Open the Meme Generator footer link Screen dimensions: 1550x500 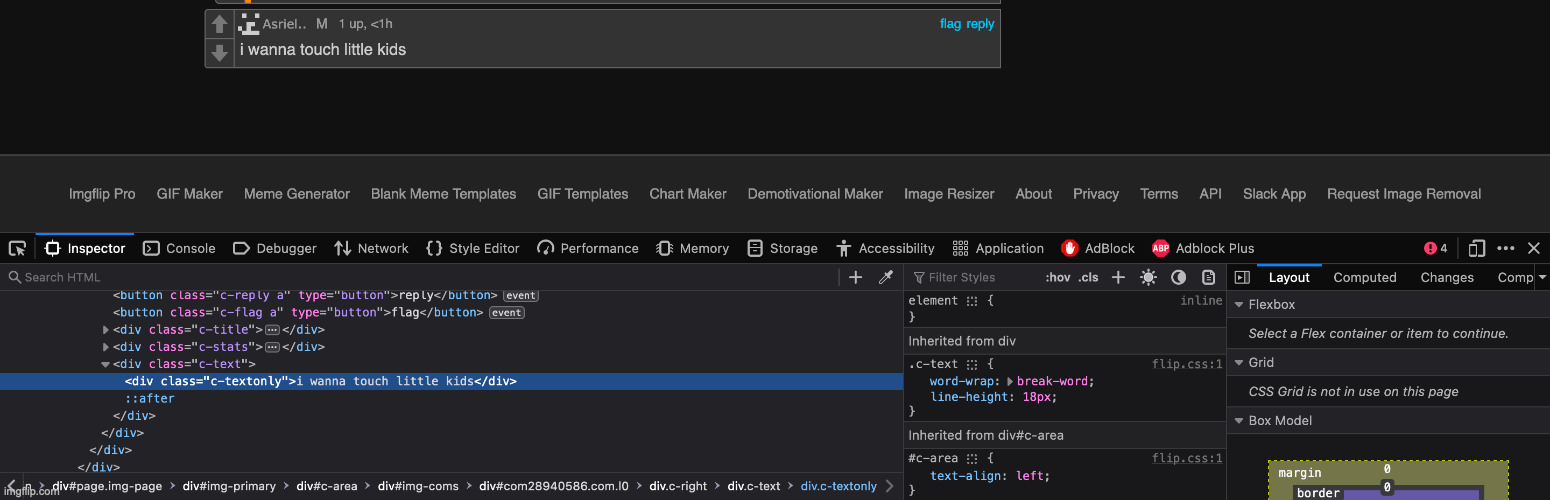coord(297,194)
